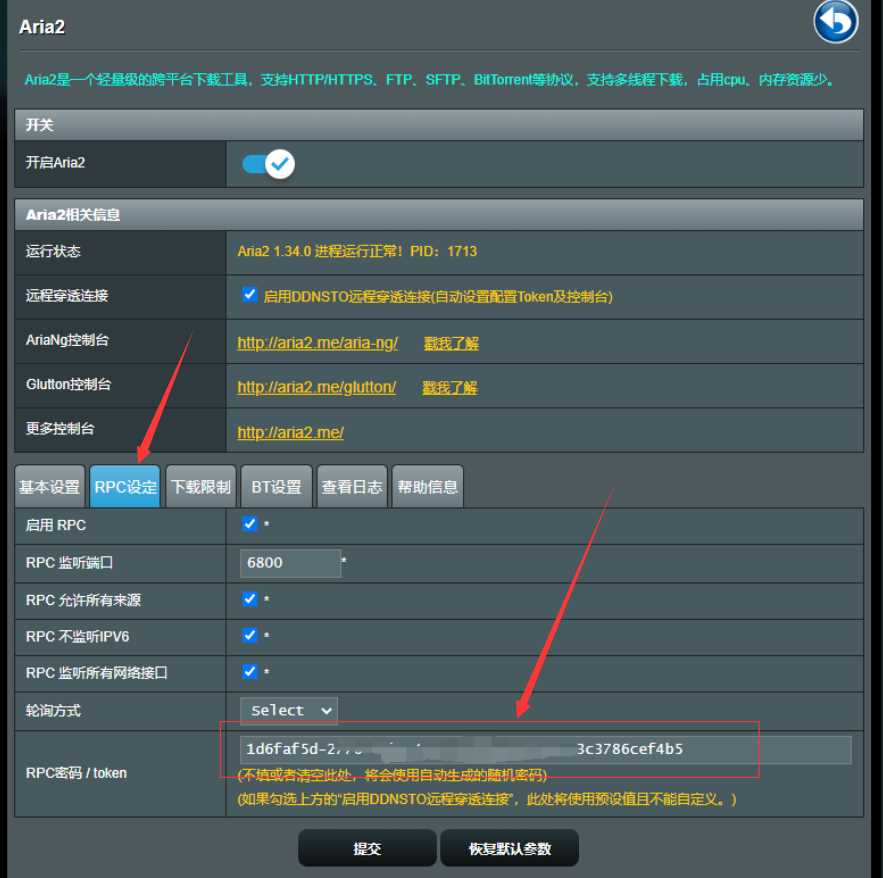Expand the 轮询方式 select dropdown
Viewport: 883px width, 878px height.
289,711
